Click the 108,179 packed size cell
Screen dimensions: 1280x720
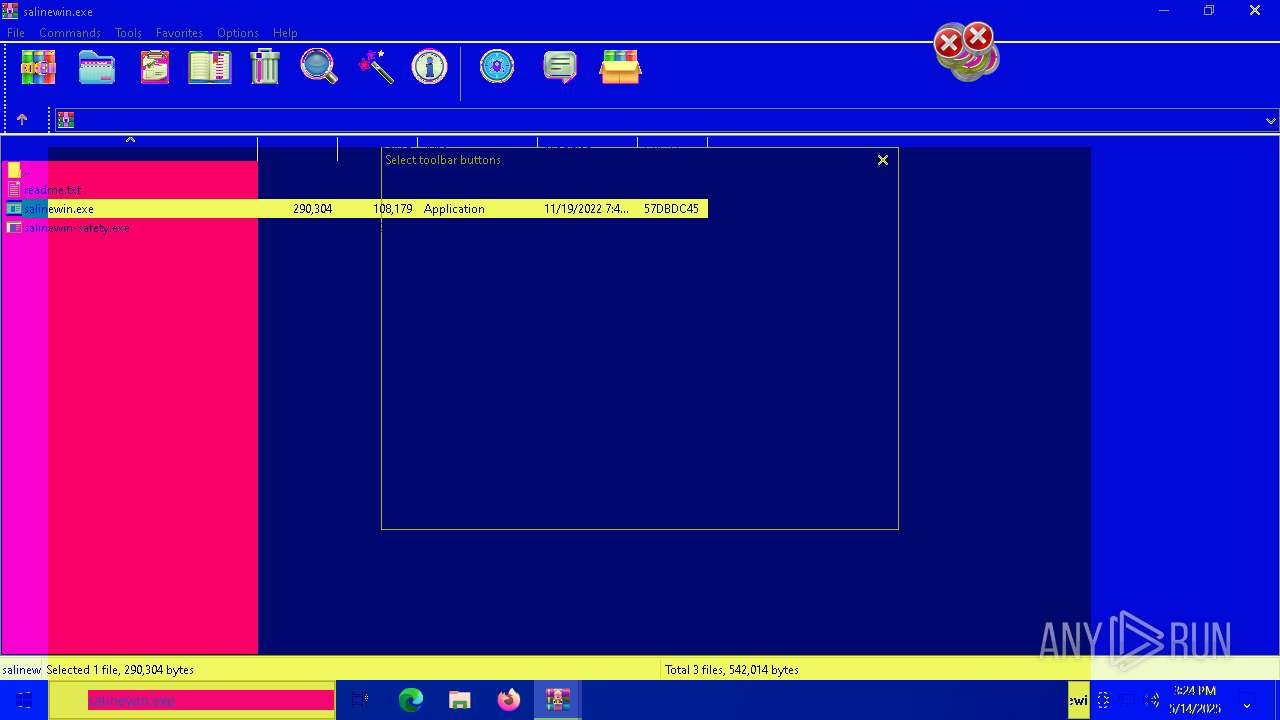(392, 209)
